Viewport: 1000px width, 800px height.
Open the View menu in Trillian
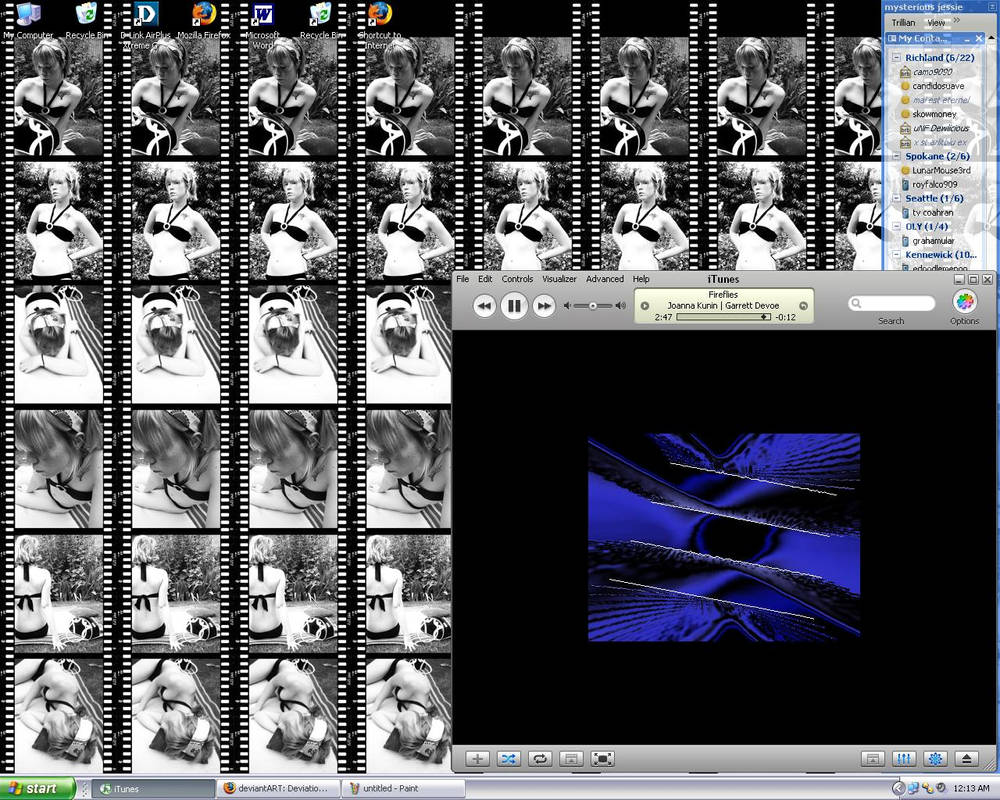point(936,22)
